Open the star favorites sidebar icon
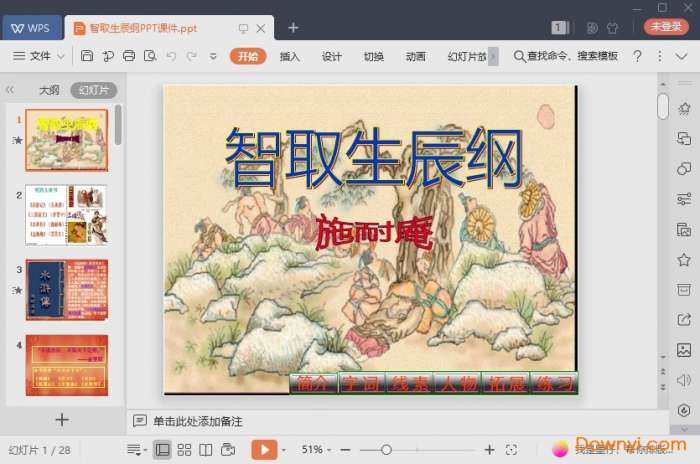The height and width of the screenshot is (464, 700). click(x=684, y=259)
